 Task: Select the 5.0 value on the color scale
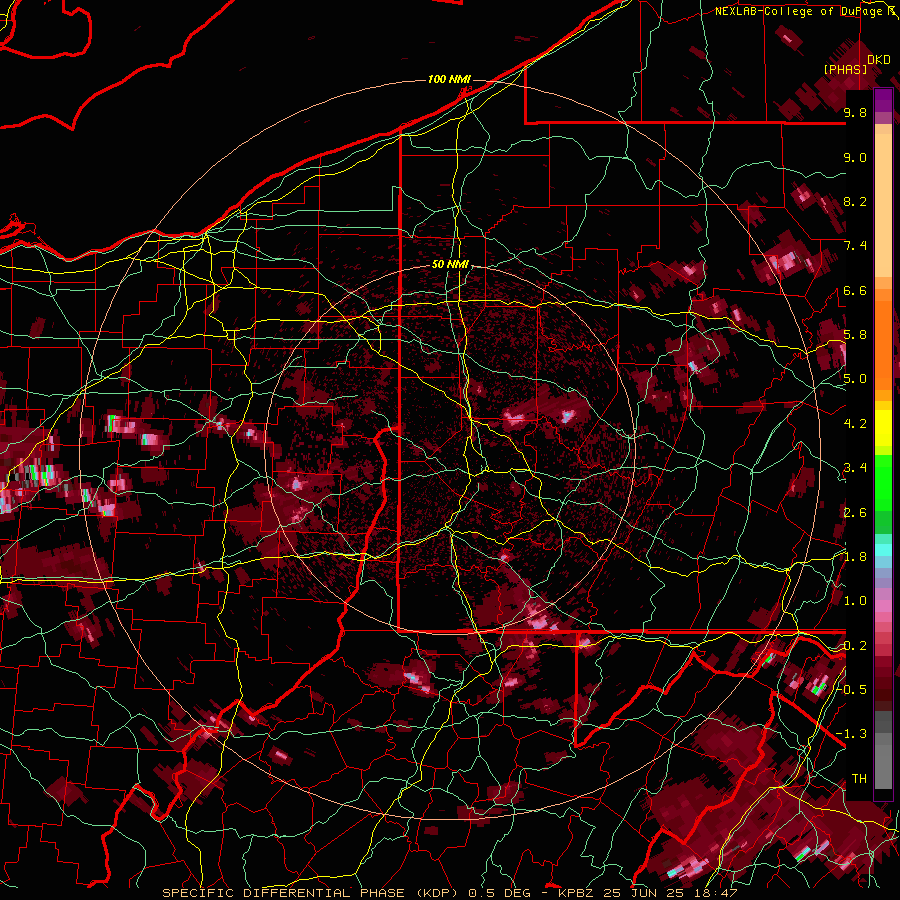[855, 379]
